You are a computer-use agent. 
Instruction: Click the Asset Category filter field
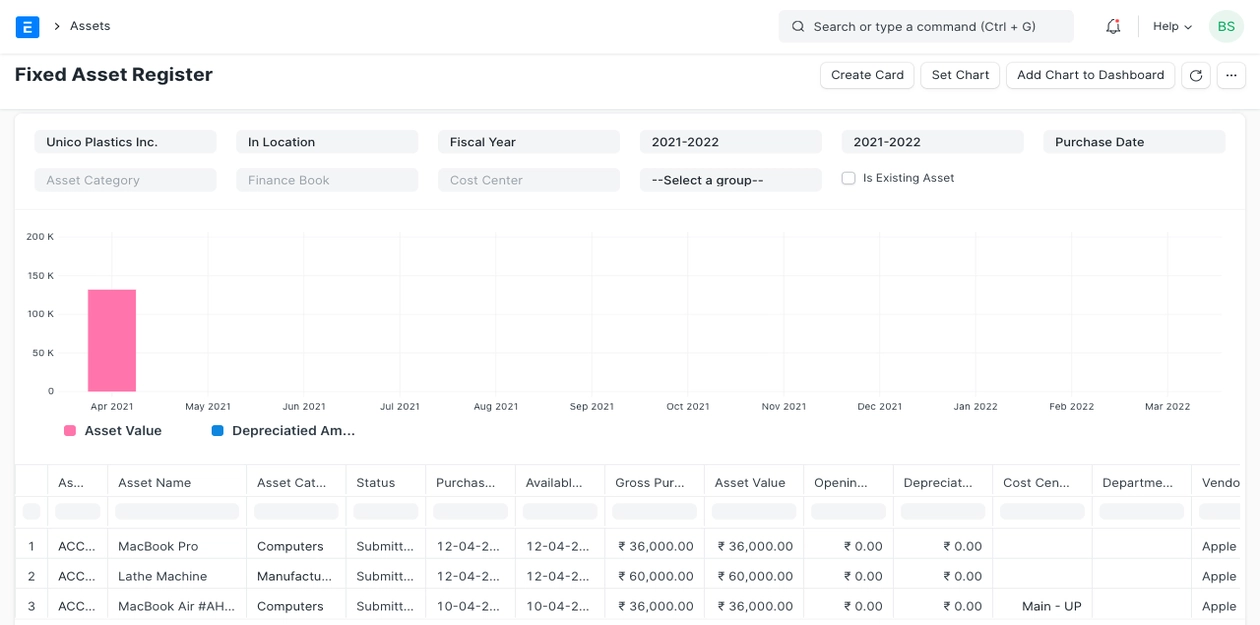click(125, 180)
